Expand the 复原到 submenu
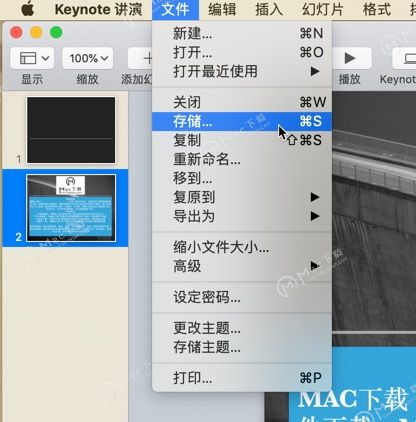The width and height of the screenshot is (416, 422). 242,197
